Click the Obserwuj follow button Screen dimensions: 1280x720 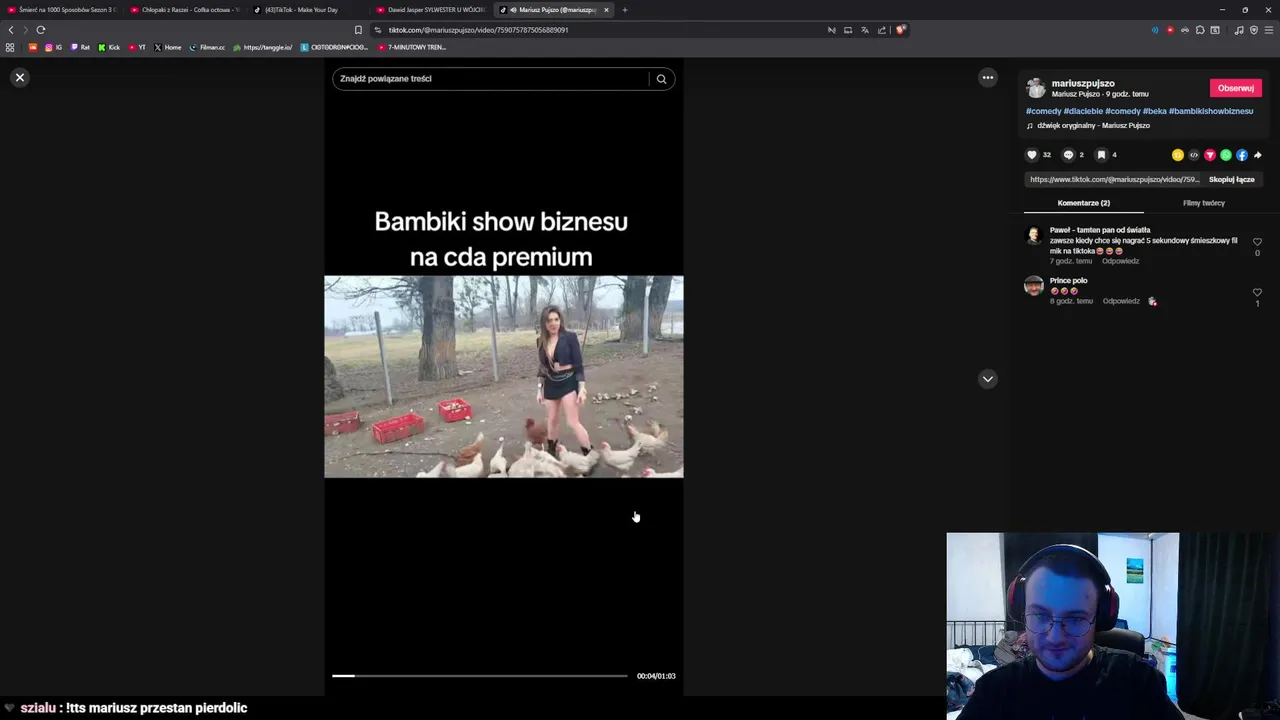pos(1236,88)
